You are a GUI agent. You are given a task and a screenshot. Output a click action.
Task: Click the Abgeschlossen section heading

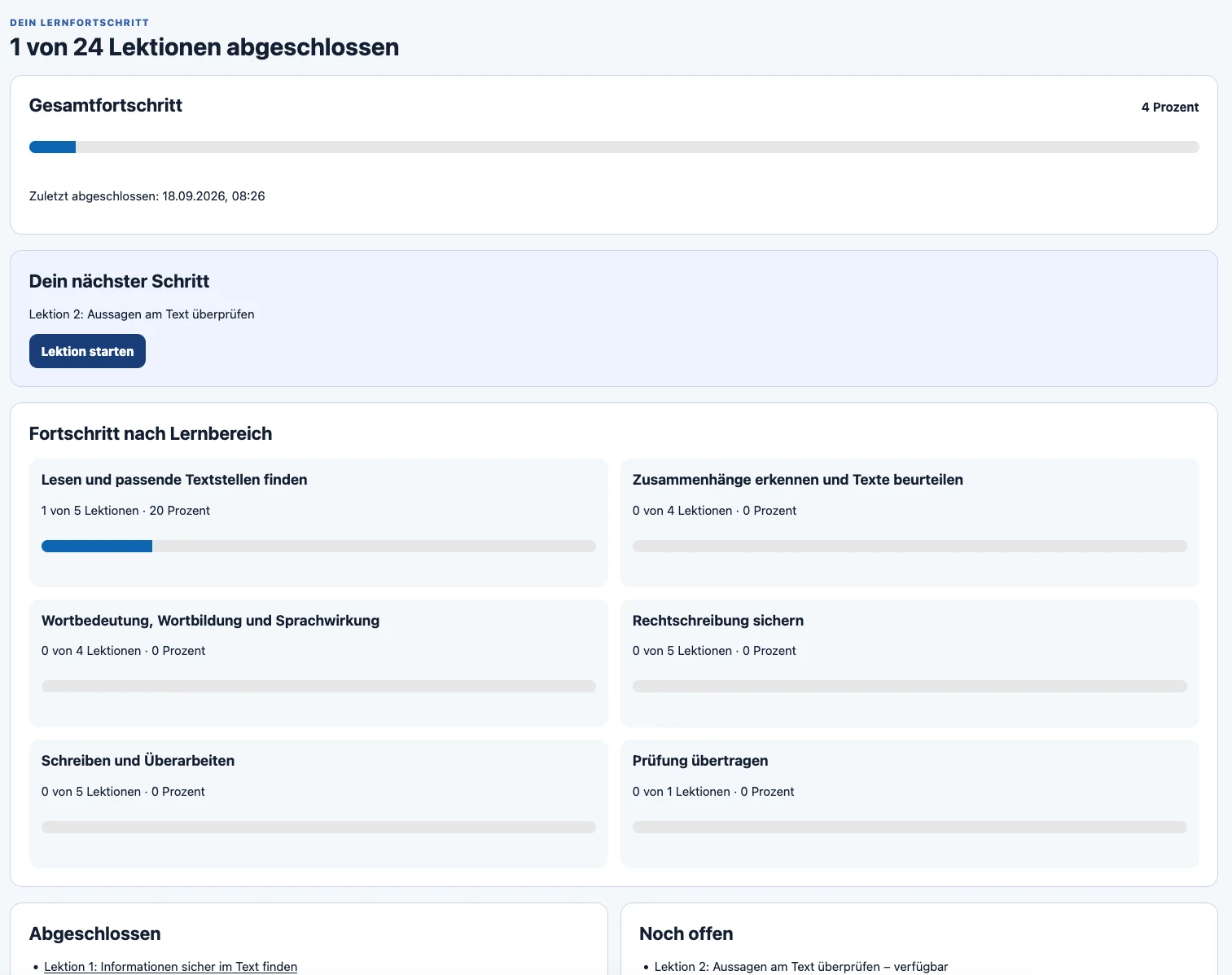pos(95,933)
